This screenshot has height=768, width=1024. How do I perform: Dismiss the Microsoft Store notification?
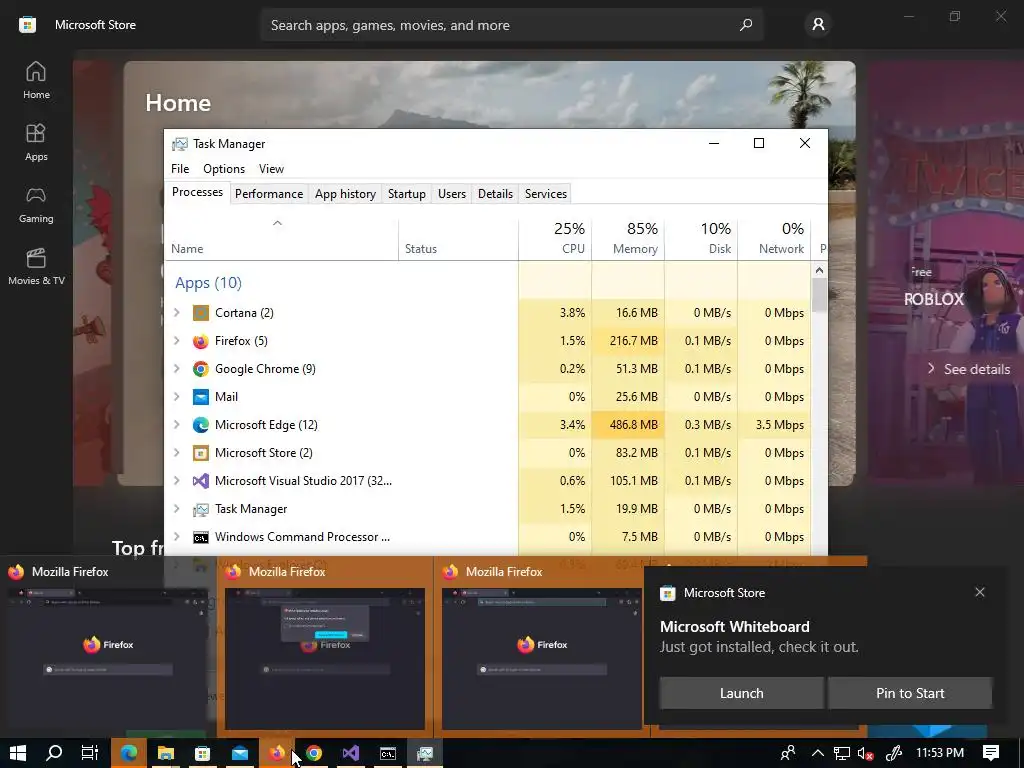point(980,592)
